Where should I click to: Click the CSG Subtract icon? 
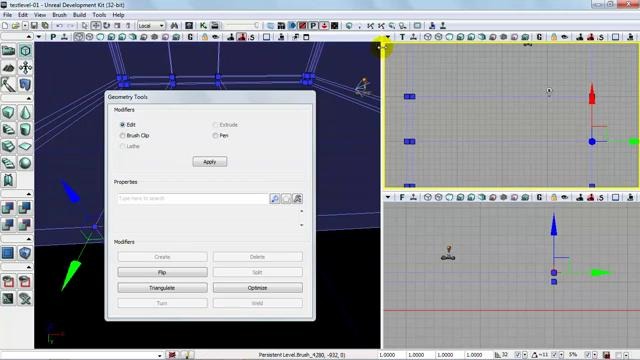pyautogui.click(x=25, y=208)
